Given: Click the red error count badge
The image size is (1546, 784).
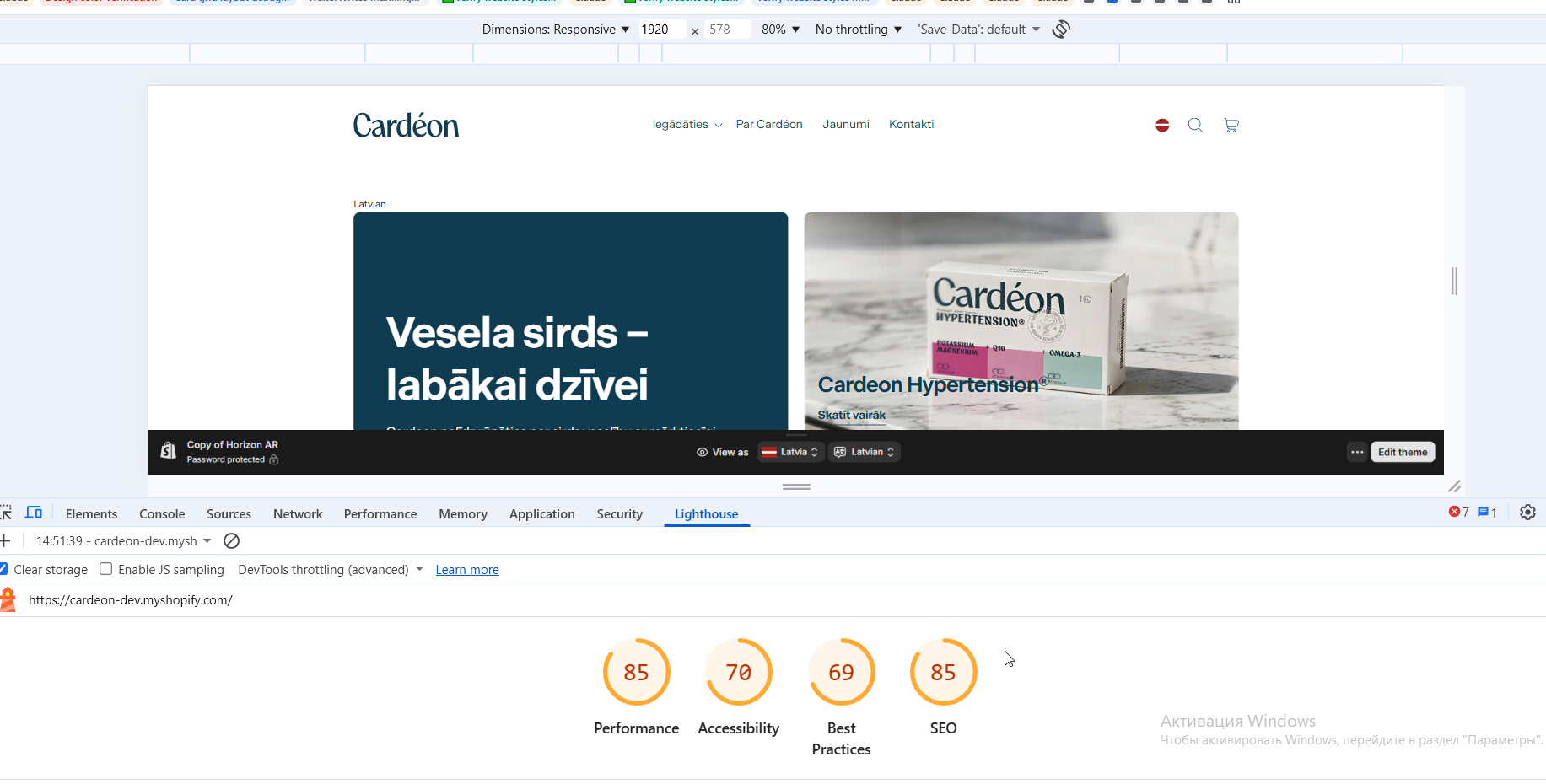Looking at the screenshot, I should 1458,513.
